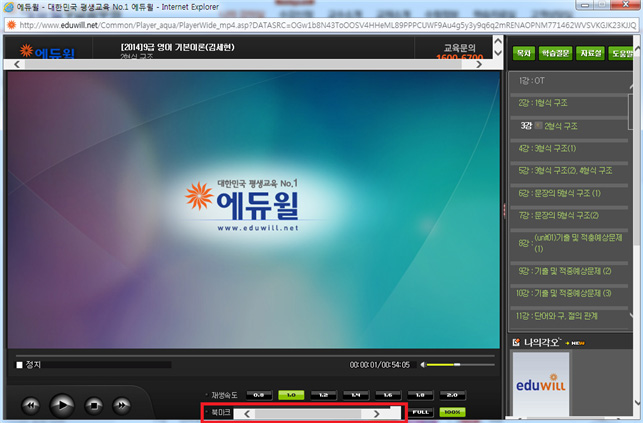The height and width of the screenshot is (423, 643).
Task: Set playback speed to 0.8
Action: pyautogui.click(x=258, y=395)
